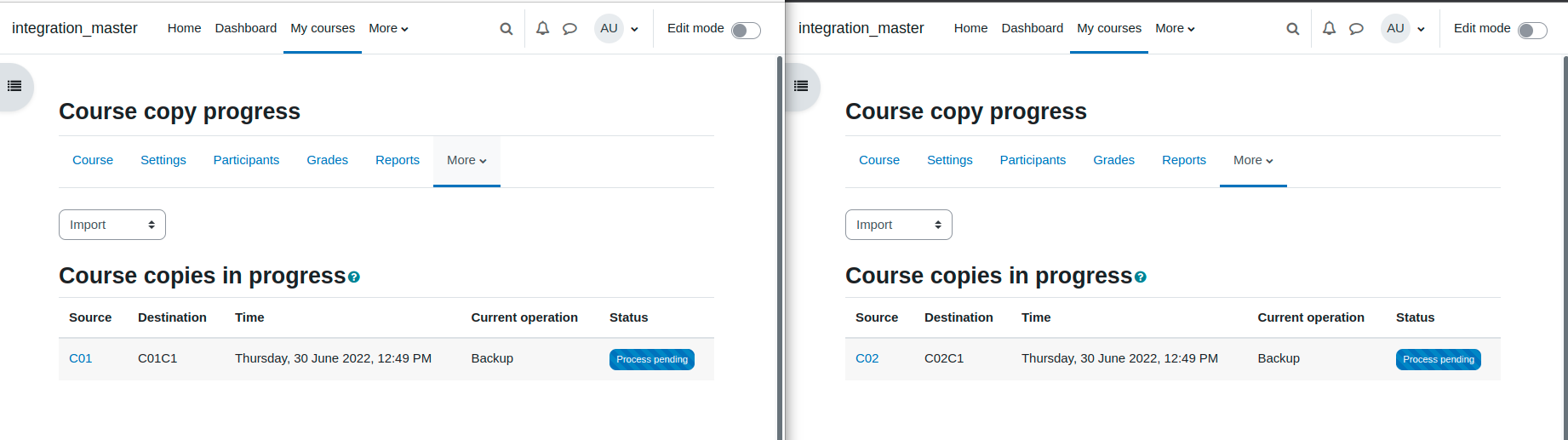
Task: Open source course link C02
Action: pyautogui.click(x=867, y=358)
